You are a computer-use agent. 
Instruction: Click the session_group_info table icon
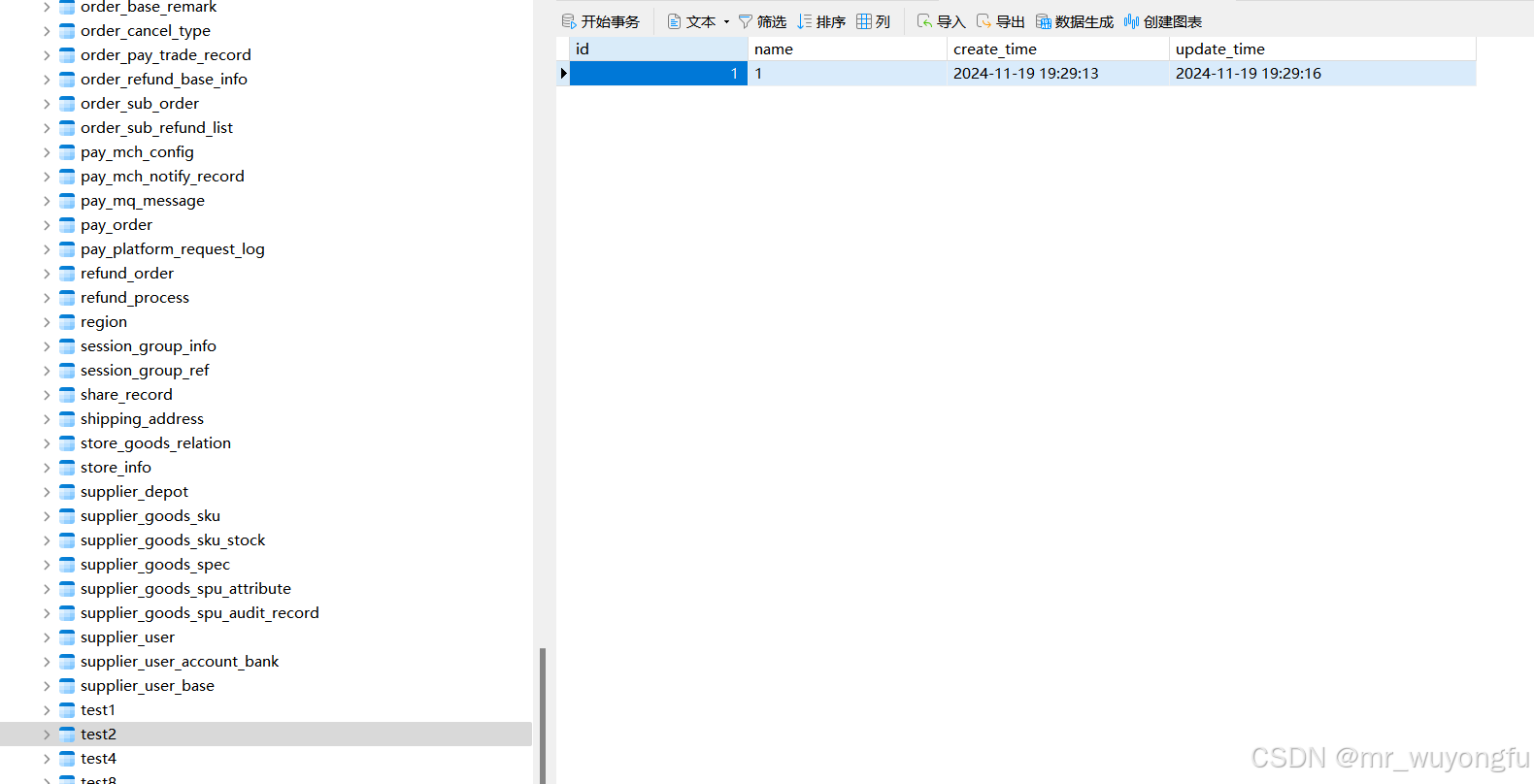(x=67, y=346)
